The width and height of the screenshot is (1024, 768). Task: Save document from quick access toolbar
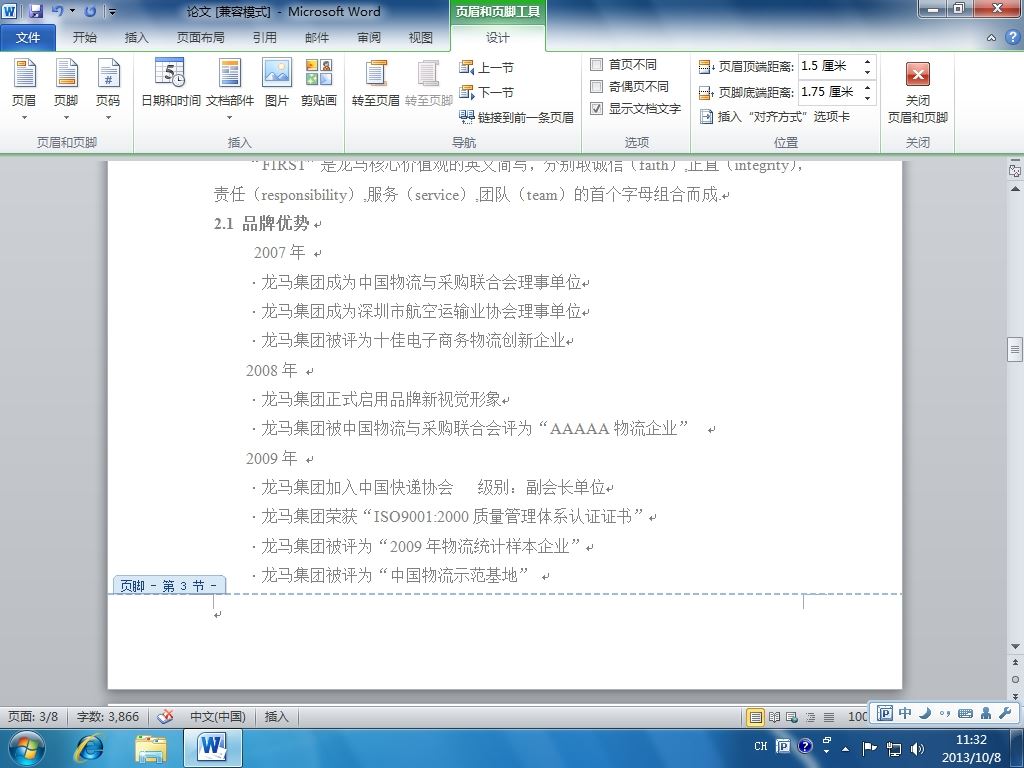point(35,11)
